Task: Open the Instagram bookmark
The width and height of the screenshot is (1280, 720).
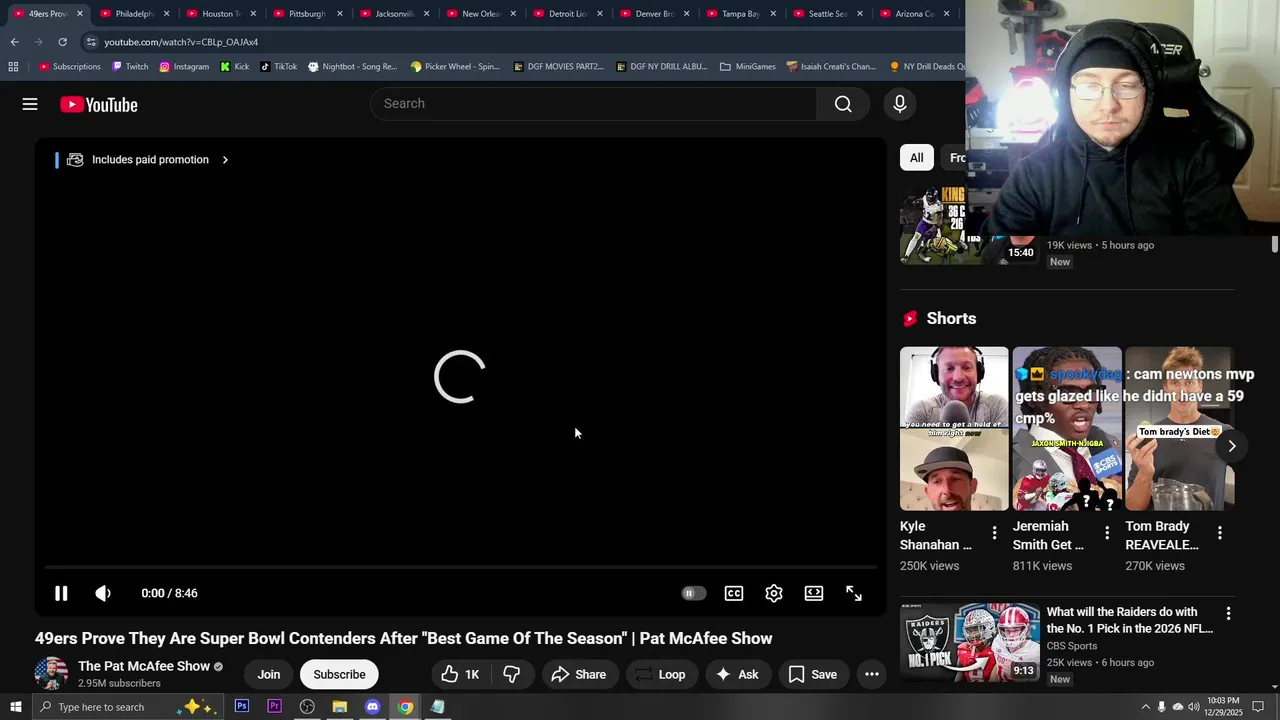Action: tap(184, 67)
